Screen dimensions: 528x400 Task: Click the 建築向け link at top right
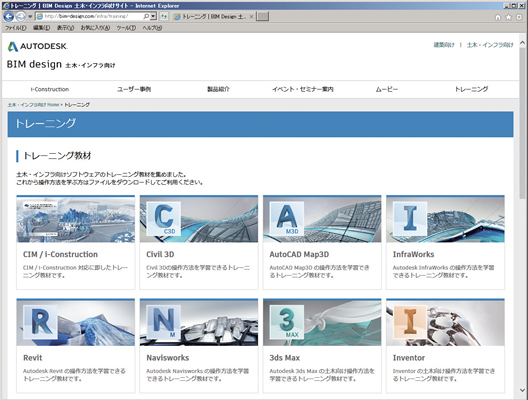coord(444,45)
